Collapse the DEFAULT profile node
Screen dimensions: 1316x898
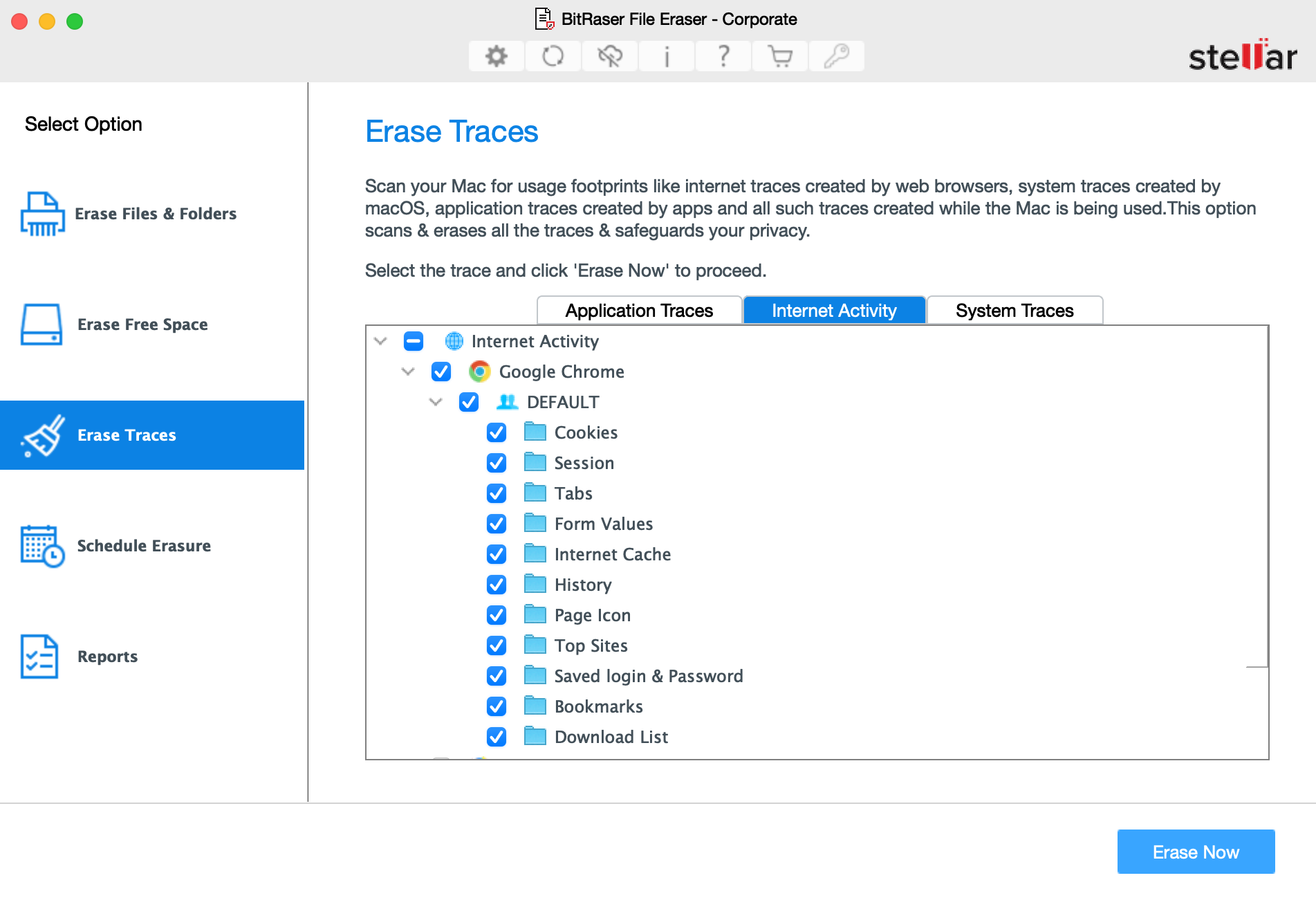(436, 402)
